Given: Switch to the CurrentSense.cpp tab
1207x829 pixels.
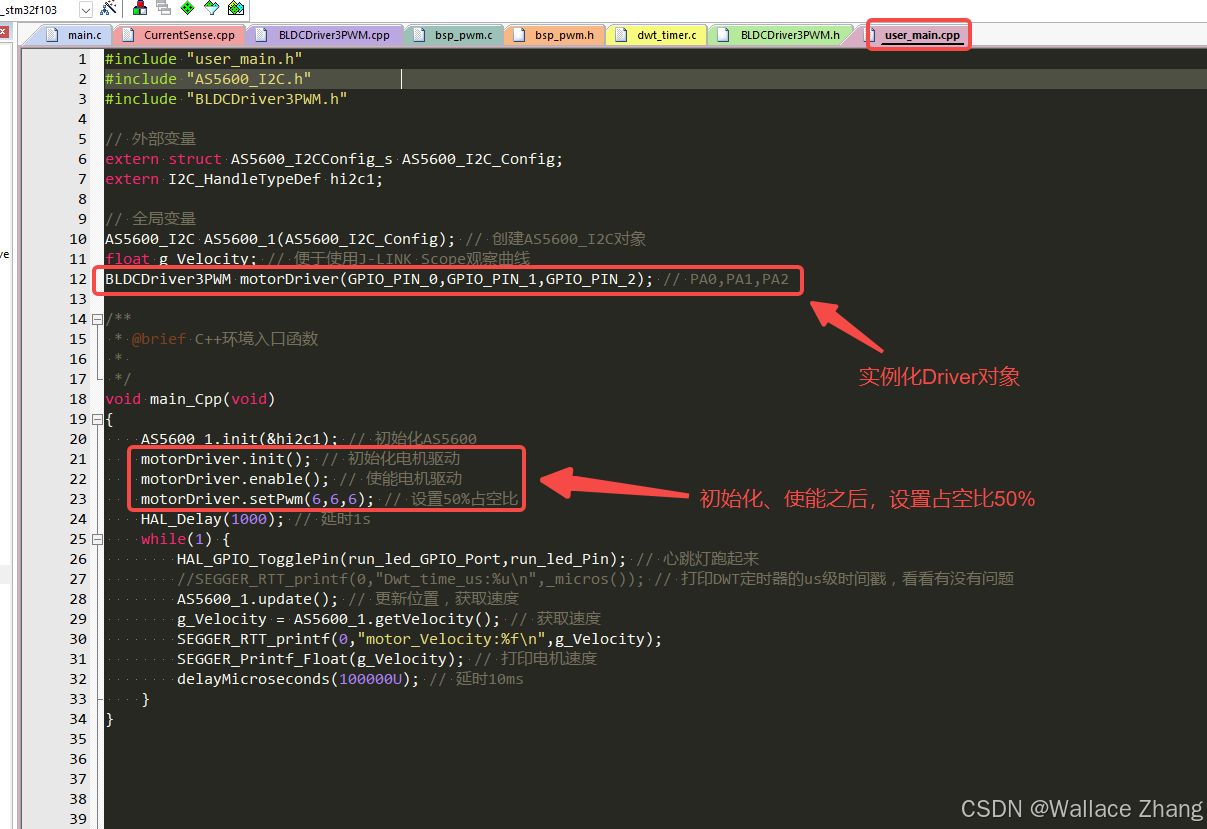Looking at the screenshot, I should (190, 34).
